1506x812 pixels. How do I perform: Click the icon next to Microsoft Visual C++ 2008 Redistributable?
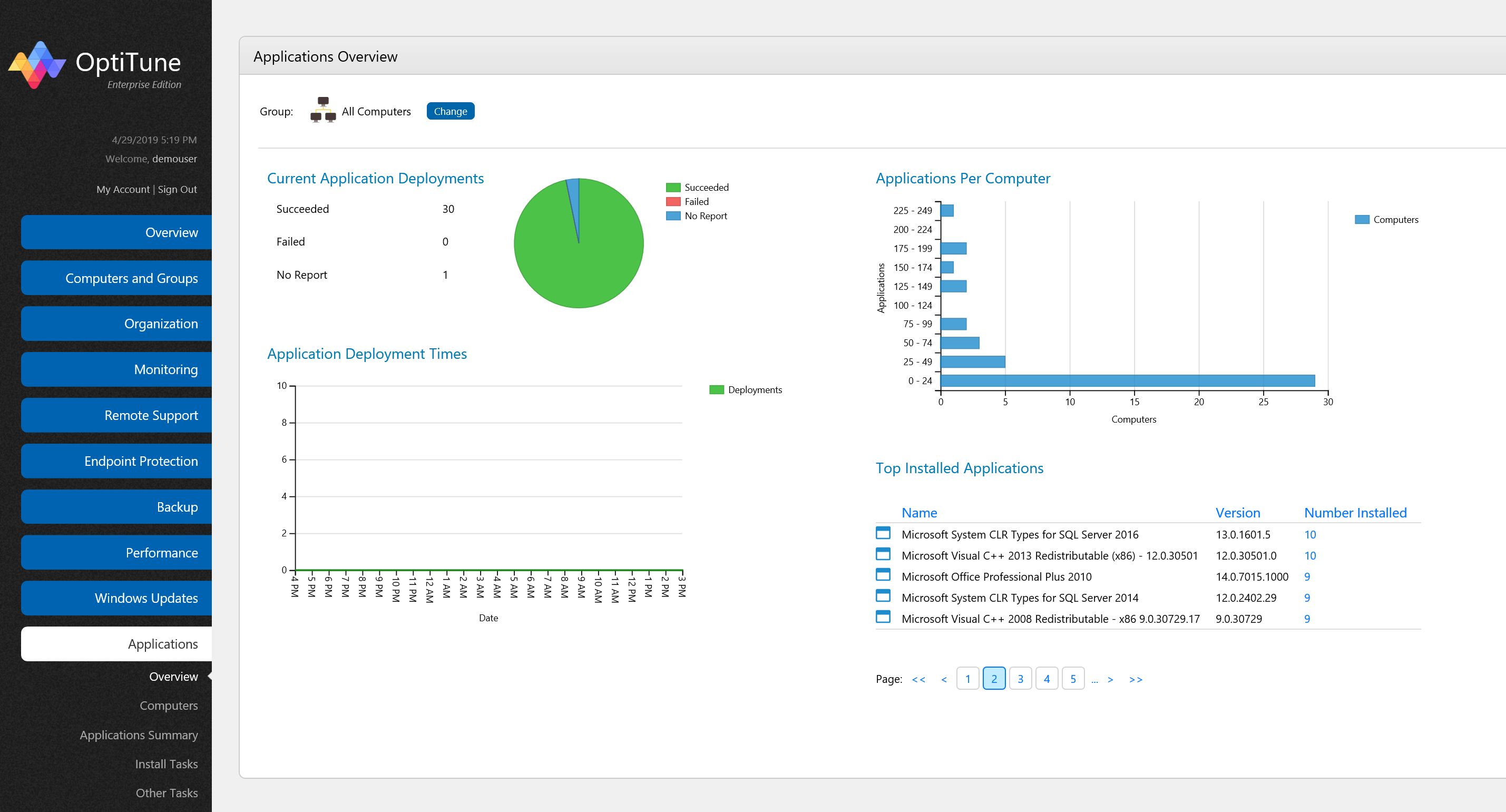coord(882,618)
